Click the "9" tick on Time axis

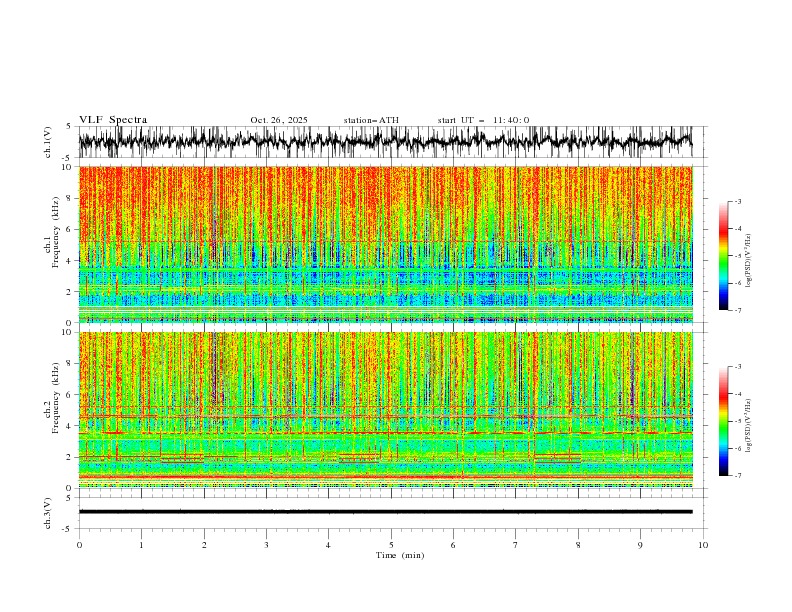(x=640, y=545)
